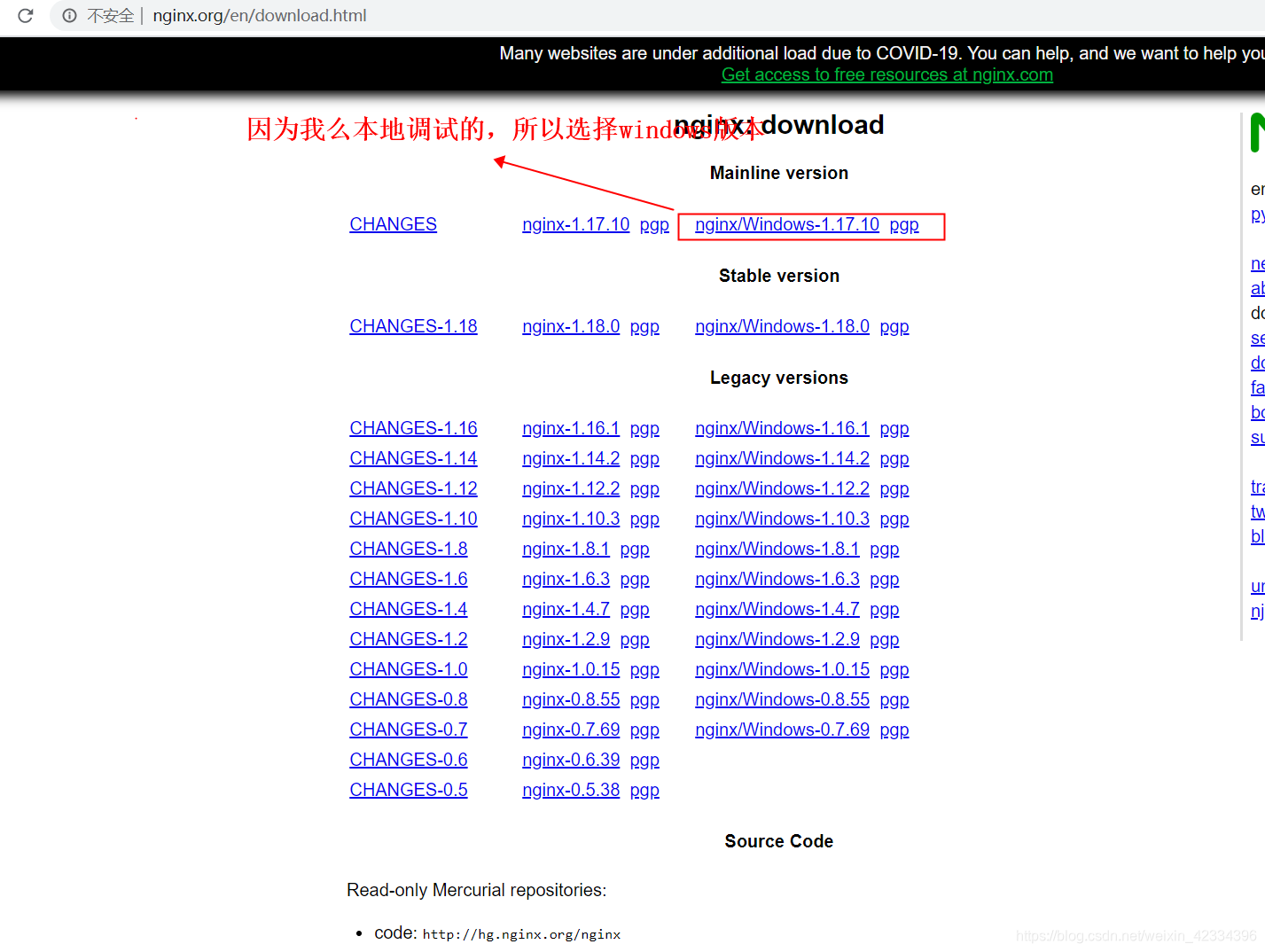Open the CHANGES-1.4 link

tap(408, 609)
